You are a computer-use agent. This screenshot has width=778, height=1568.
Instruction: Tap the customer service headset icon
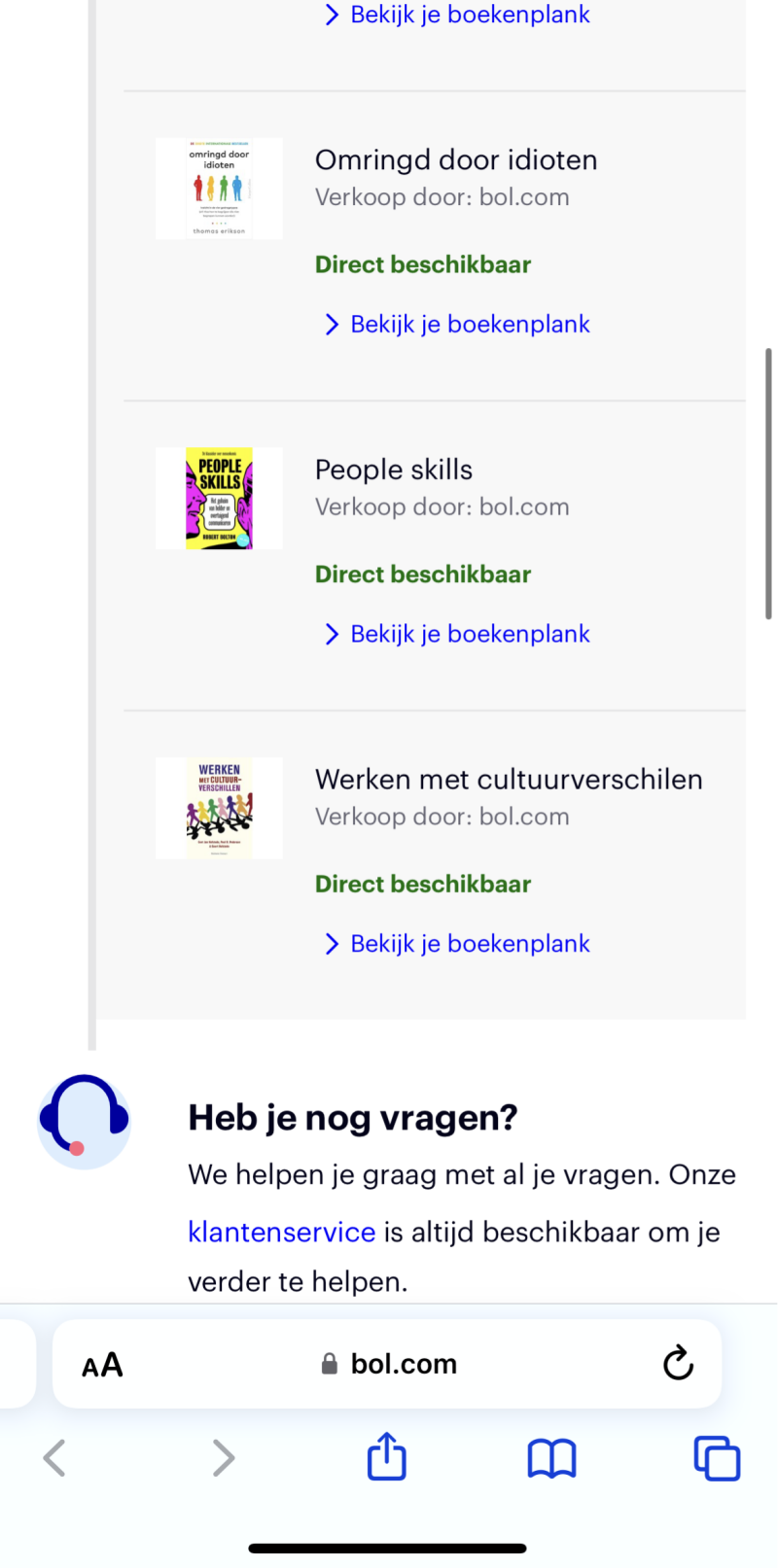pos(84,1120)
